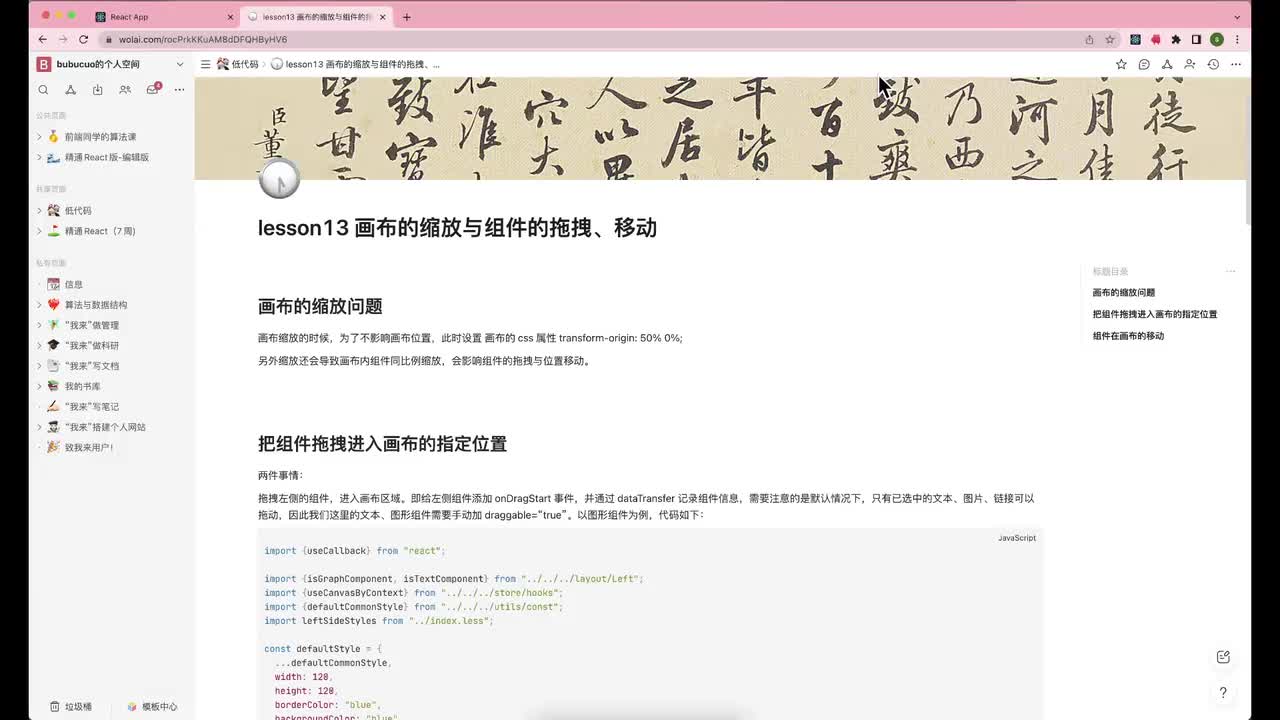This screenshot has width=1280, height=720.
Task: Expand the 低代码 page chevron
Action: click(39, 211)
